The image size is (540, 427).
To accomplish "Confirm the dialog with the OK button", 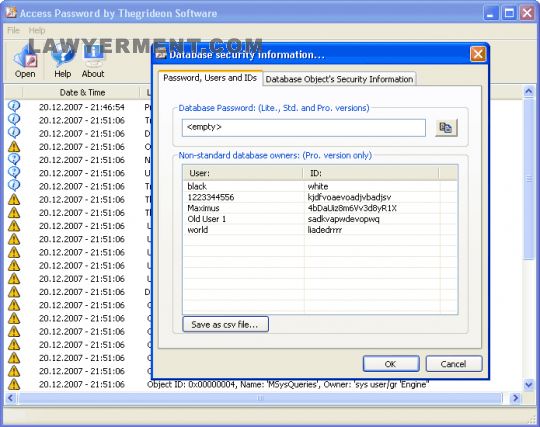I will tap(391, 364).
